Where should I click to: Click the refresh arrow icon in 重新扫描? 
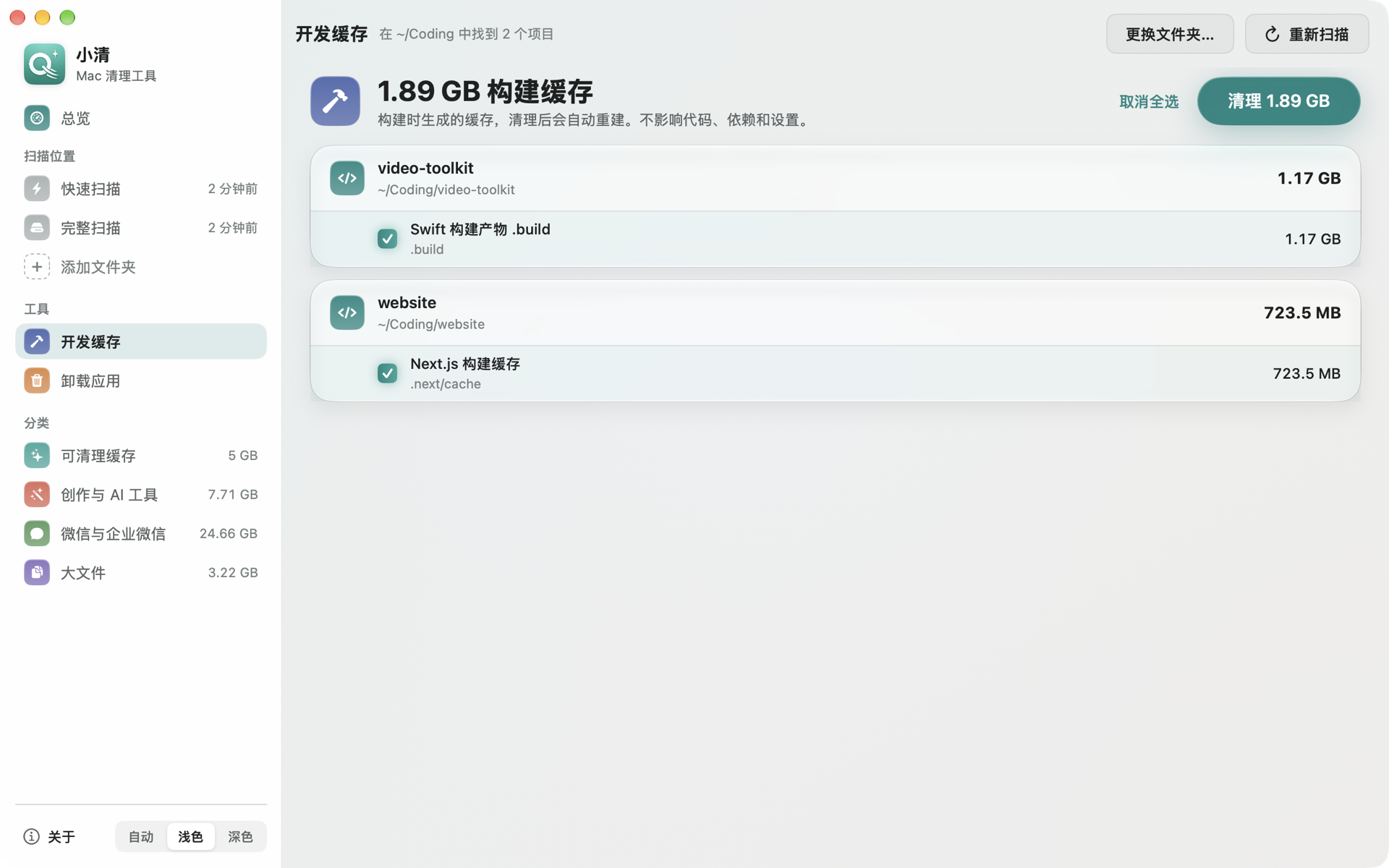(x=1273, y=35)
